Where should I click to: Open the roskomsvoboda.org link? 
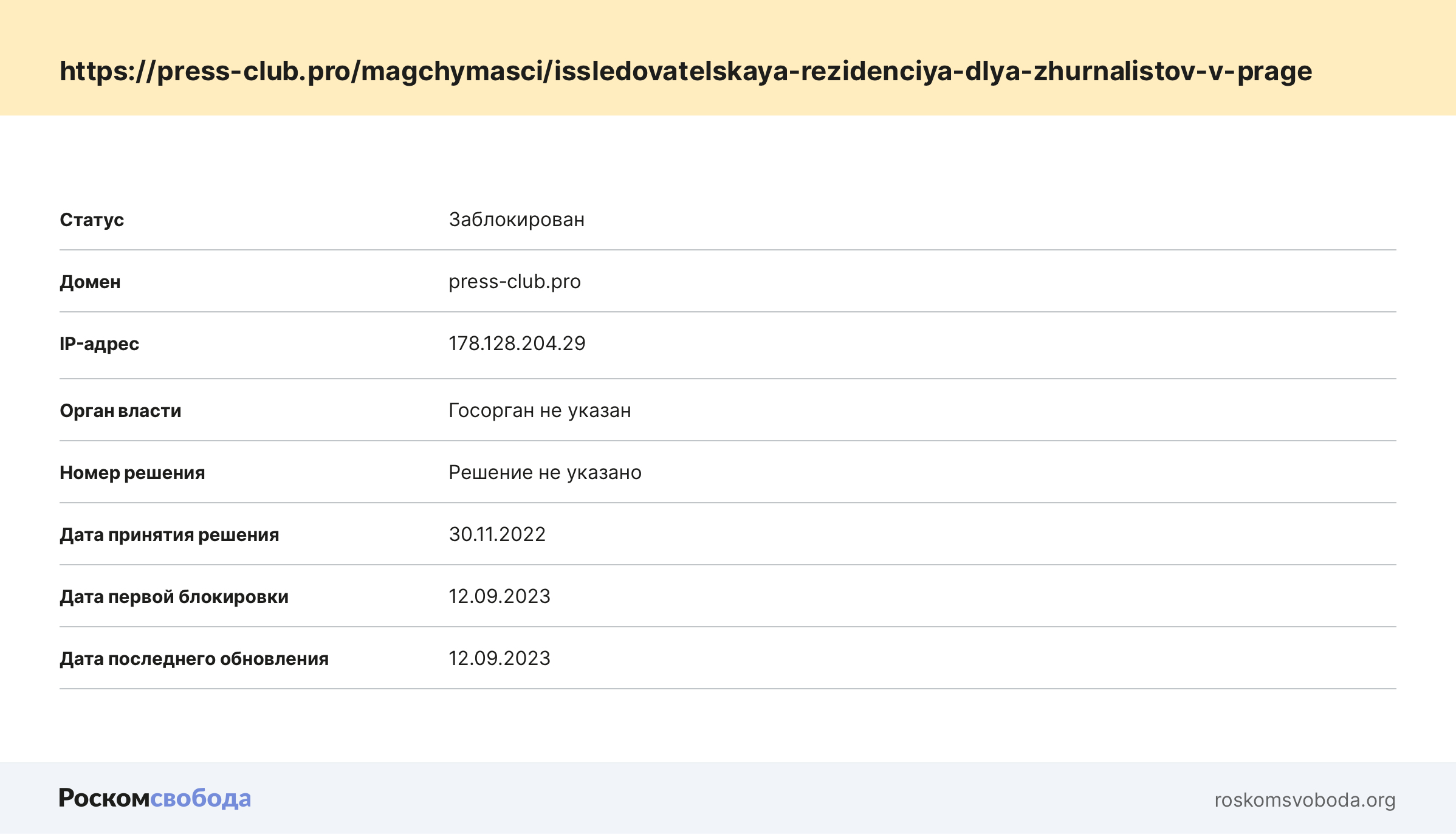[x=1305, y=800]
